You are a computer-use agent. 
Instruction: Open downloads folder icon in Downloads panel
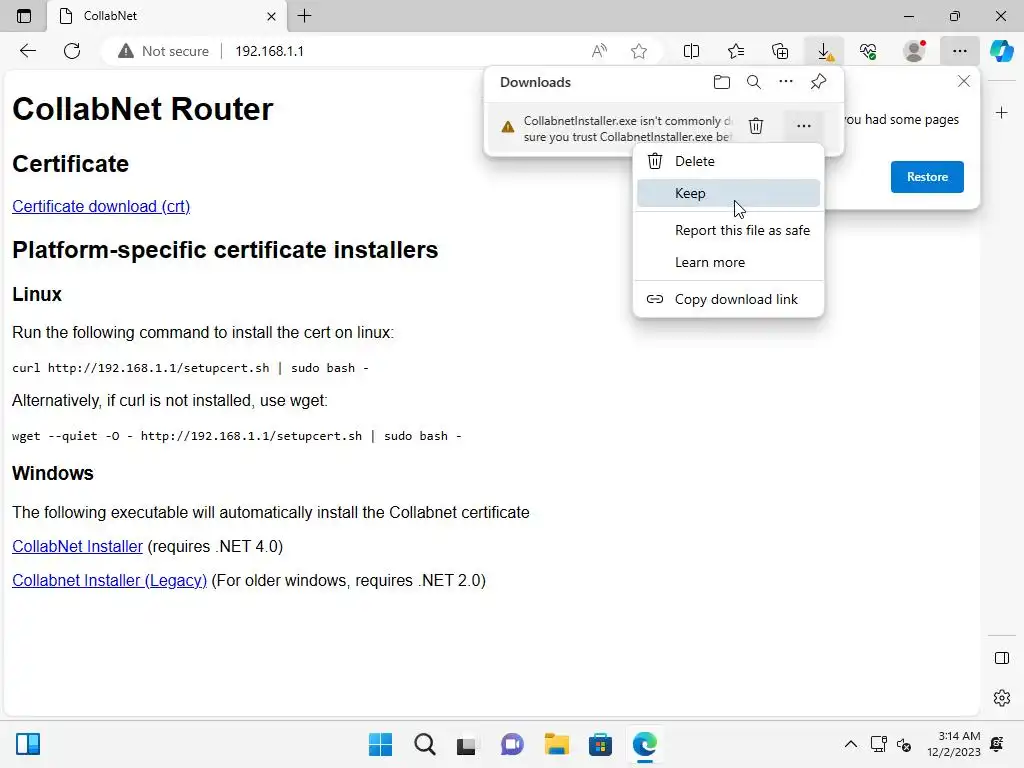(722, 82)
